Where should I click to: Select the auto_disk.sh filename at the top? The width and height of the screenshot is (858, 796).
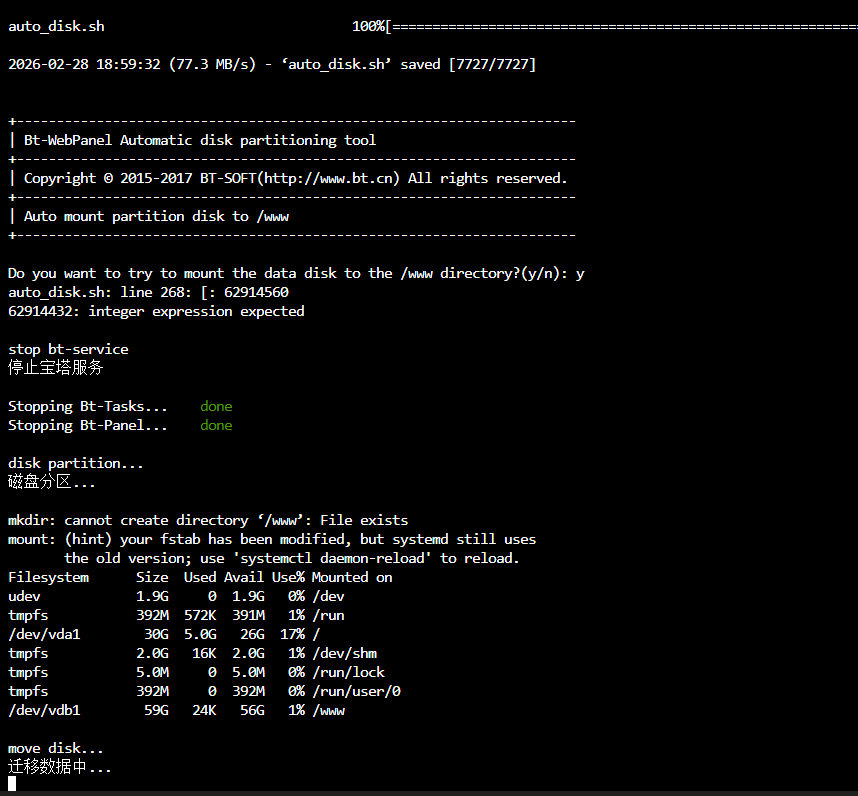click(x=56, y=26)
